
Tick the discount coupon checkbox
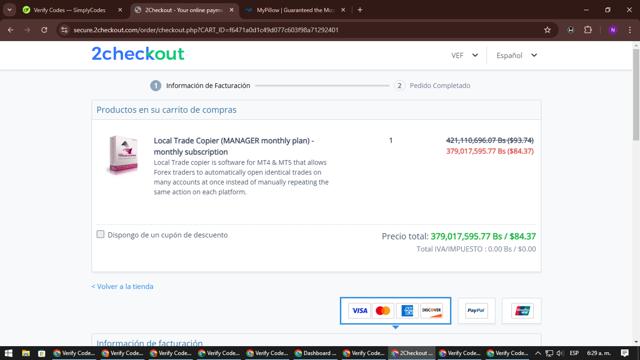tap(100, 234)
